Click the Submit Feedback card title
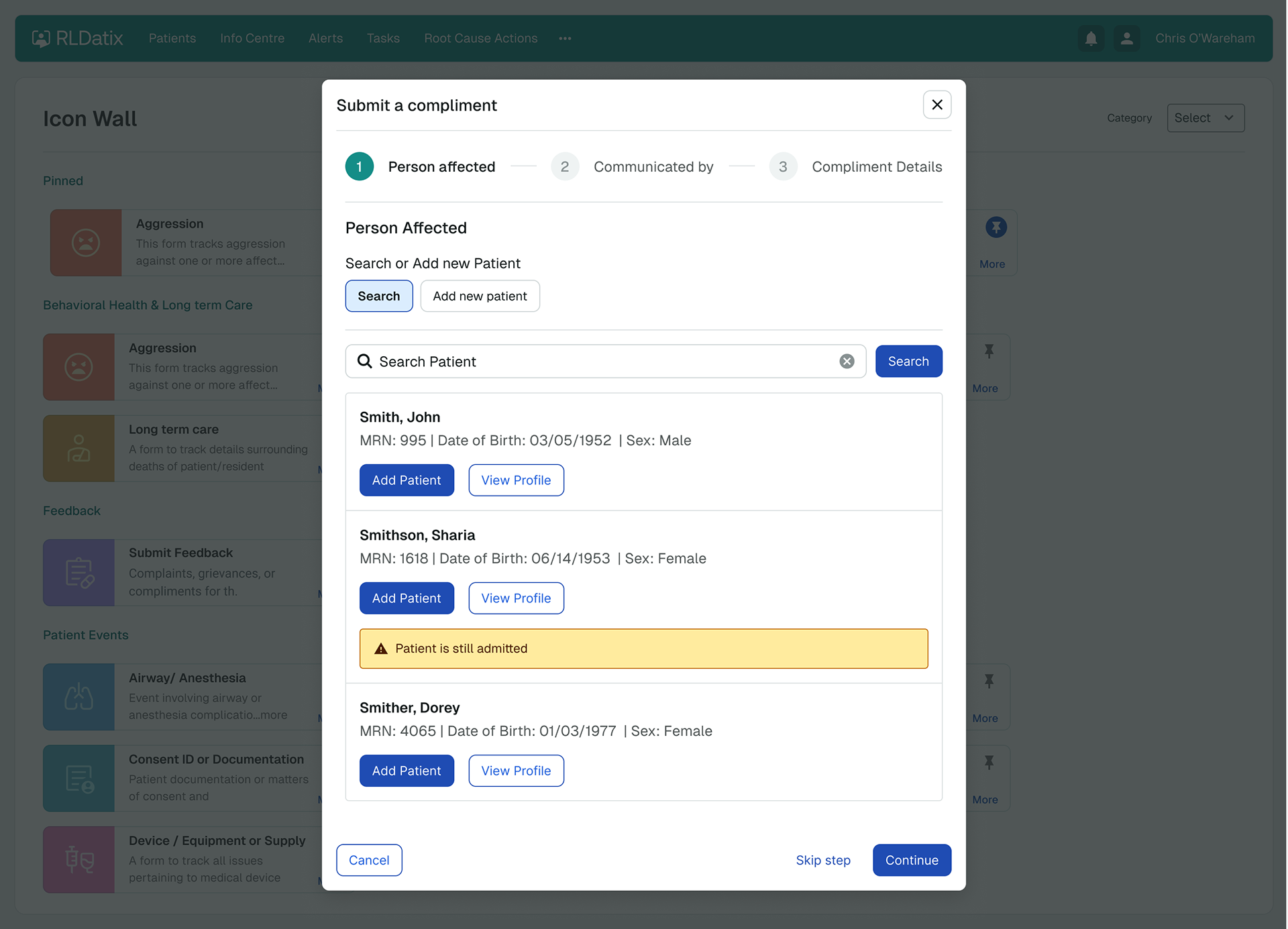The height and width of the screenshot is (929, 1288). [x=180, y=553]
